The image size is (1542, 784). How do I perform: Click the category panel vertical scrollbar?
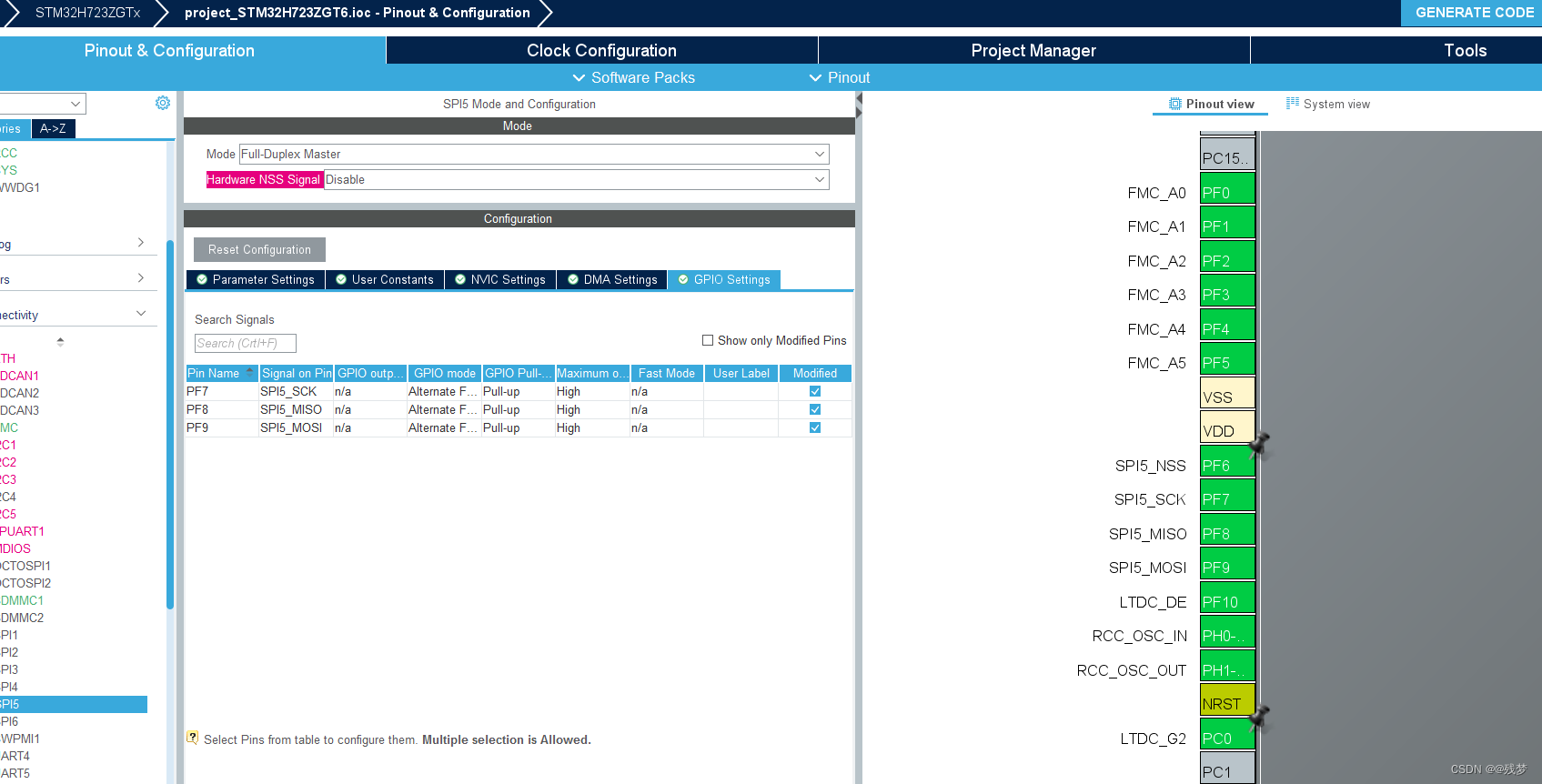click(170, 424)
